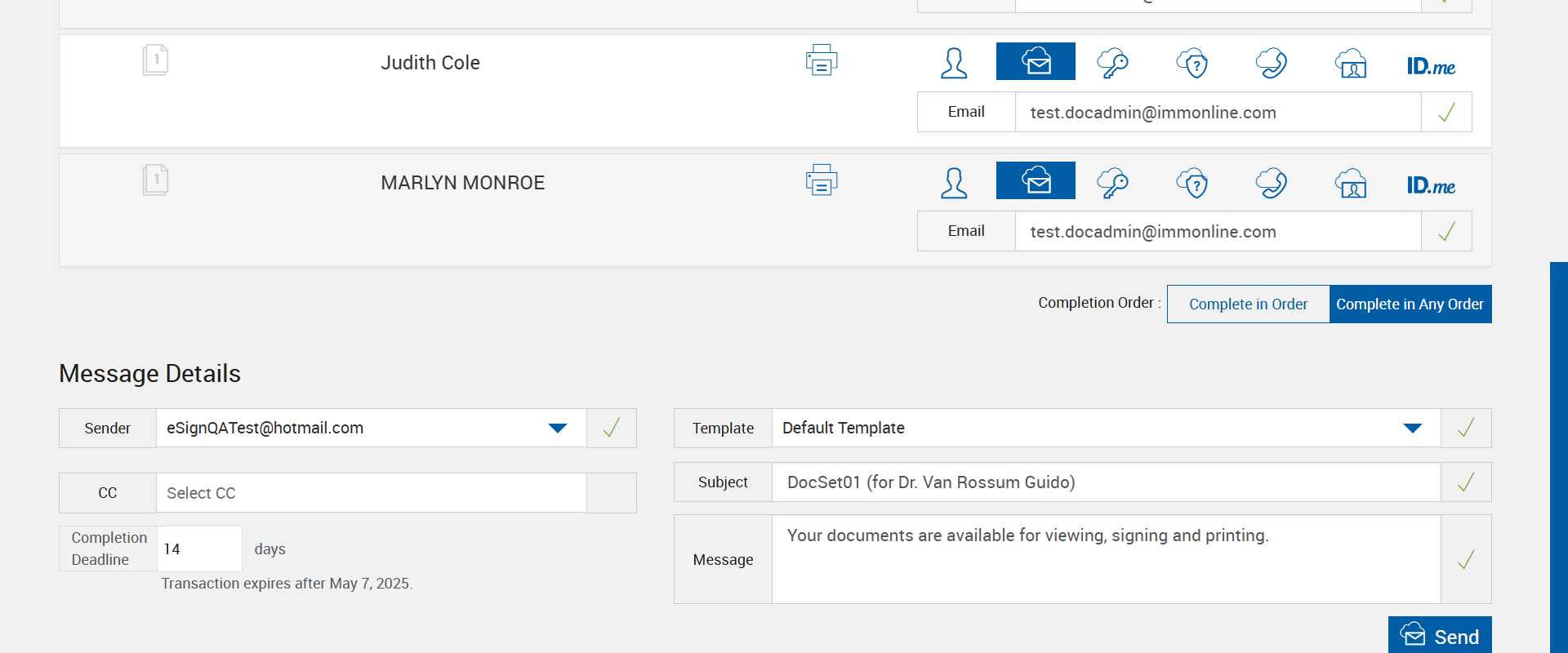Edit Judith Cole's email address field
Image resolution: width=1568 pixels, height=653 pixels.
[1217, 113]
